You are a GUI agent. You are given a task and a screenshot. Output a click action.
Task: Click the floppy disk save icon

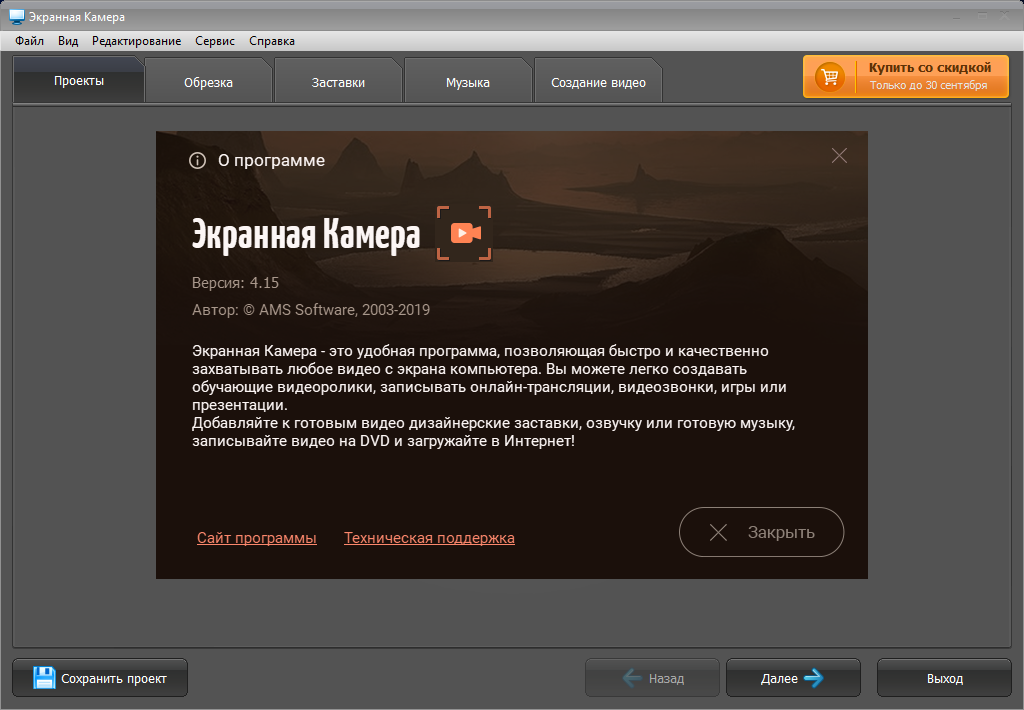tap(44, 678)
